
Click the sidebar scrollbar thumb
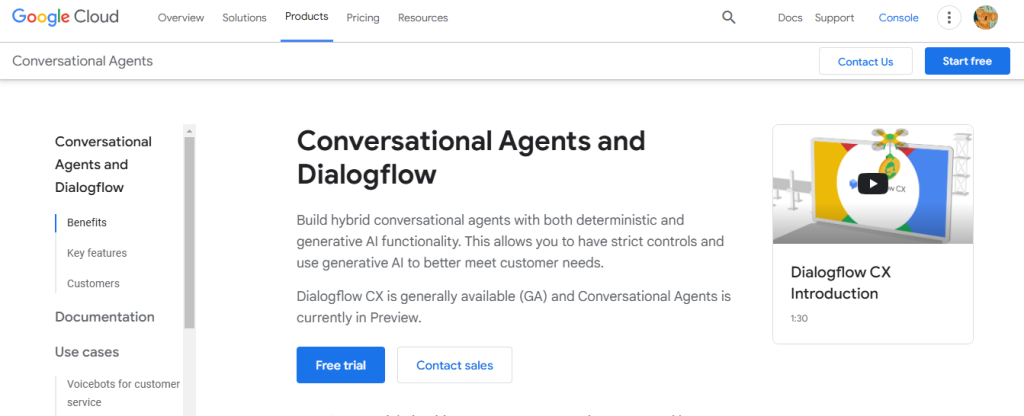point(189,232)
